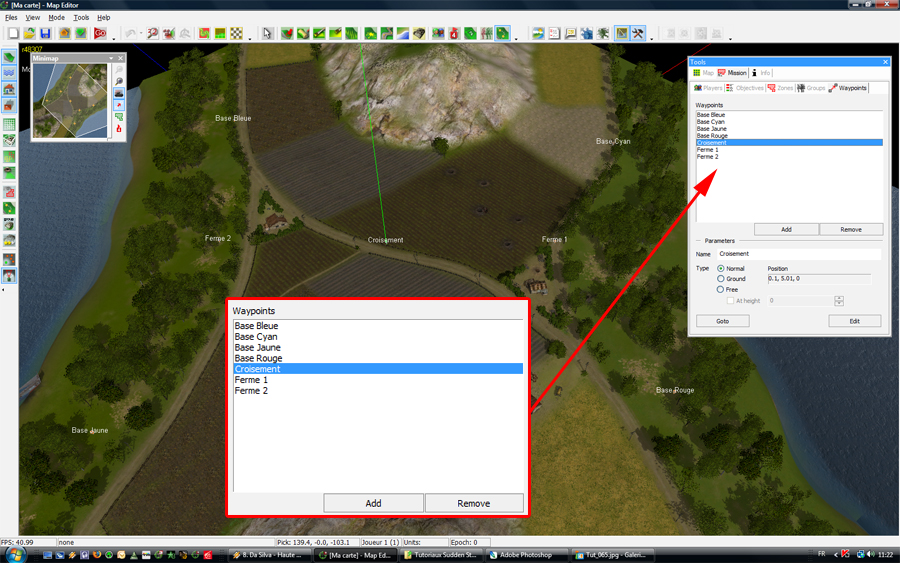The width and height of the screenshot is (900, 563).
Task: Click the Add button in Tools panel
Action: 786,230
